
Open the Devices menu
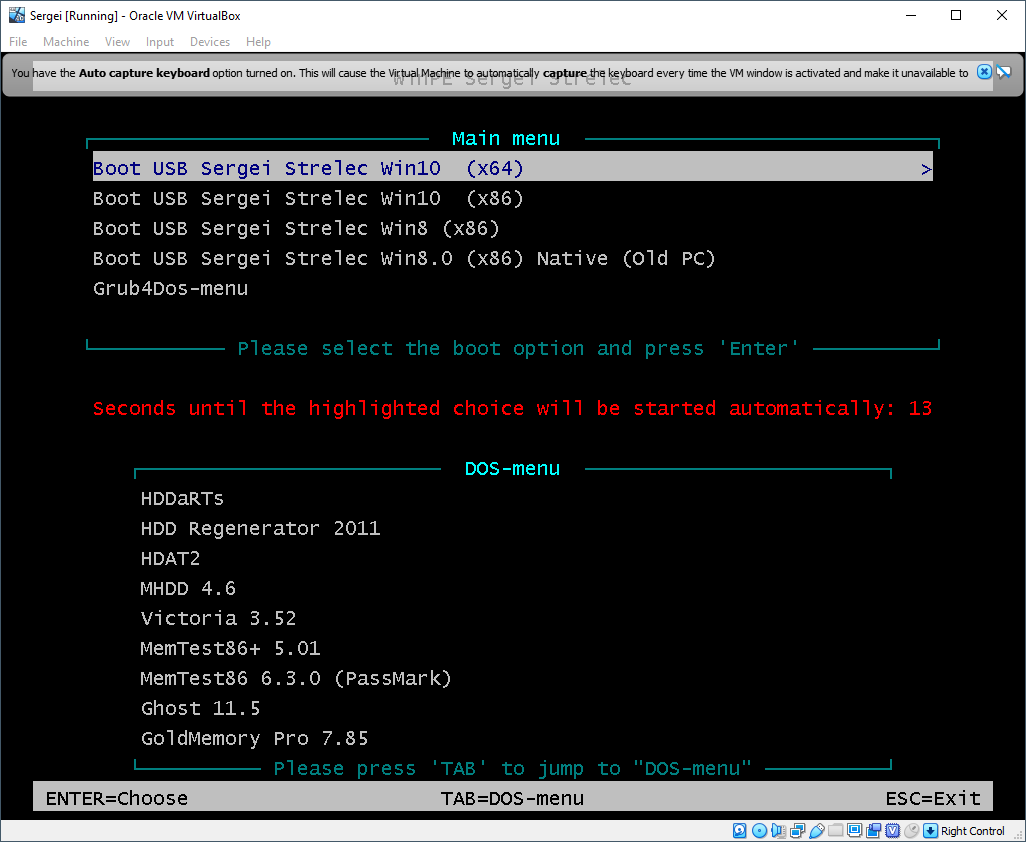click(209, 42)
